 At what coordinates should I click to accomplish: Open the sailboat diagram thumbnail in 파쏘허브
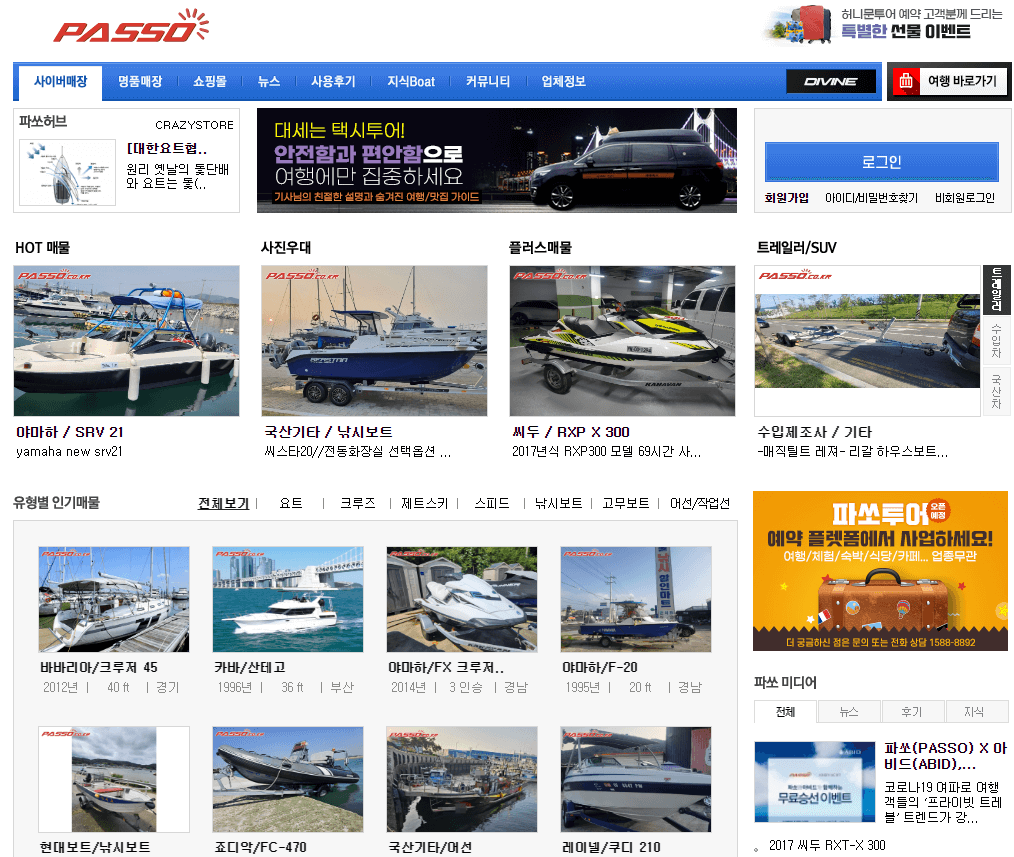point(67,173)
